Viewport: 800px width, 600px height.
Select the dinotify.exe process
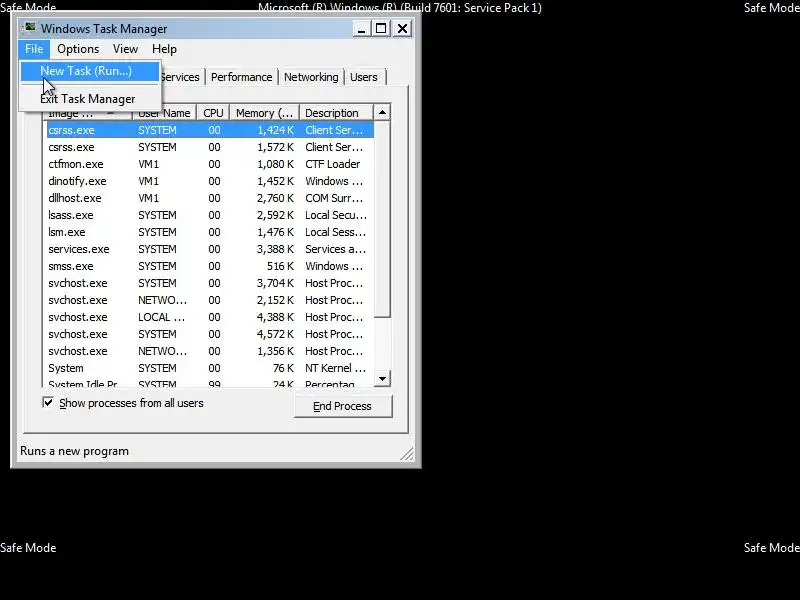(x=210, y=181)
